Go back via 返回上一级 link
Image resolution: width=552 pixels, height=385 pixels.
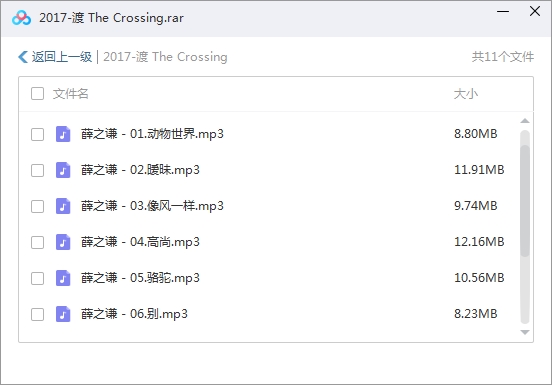click(62, 57)
